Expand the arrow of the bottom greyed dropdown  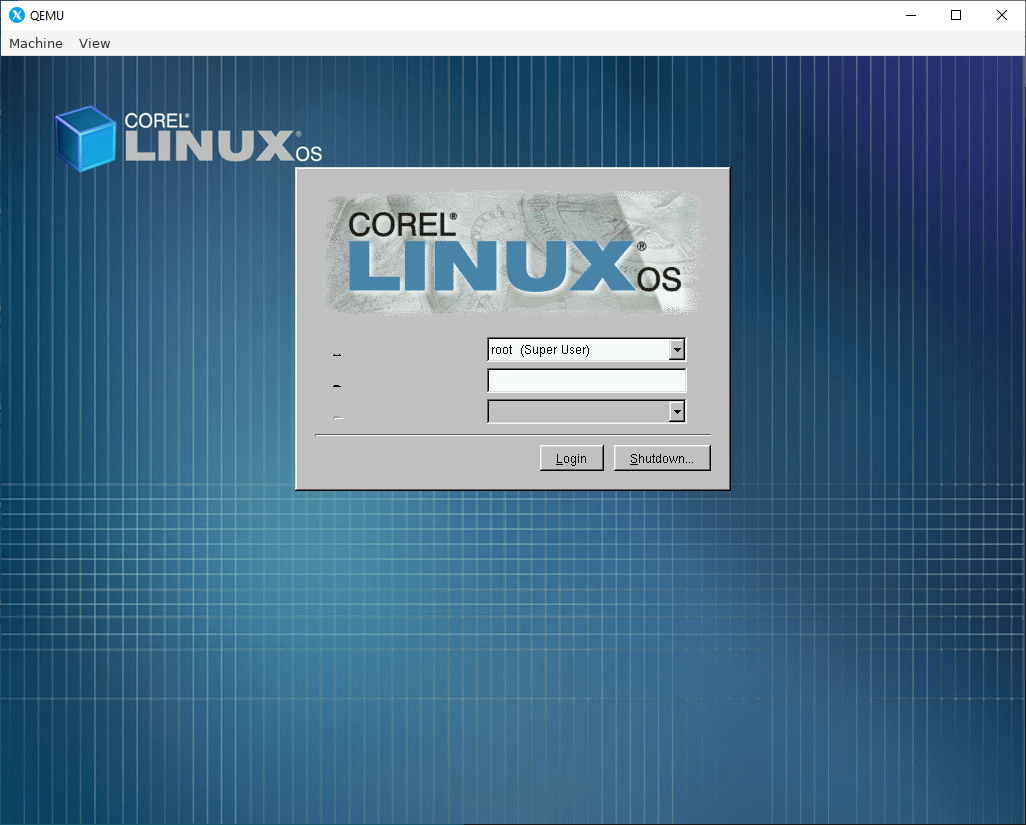(677, 412)
